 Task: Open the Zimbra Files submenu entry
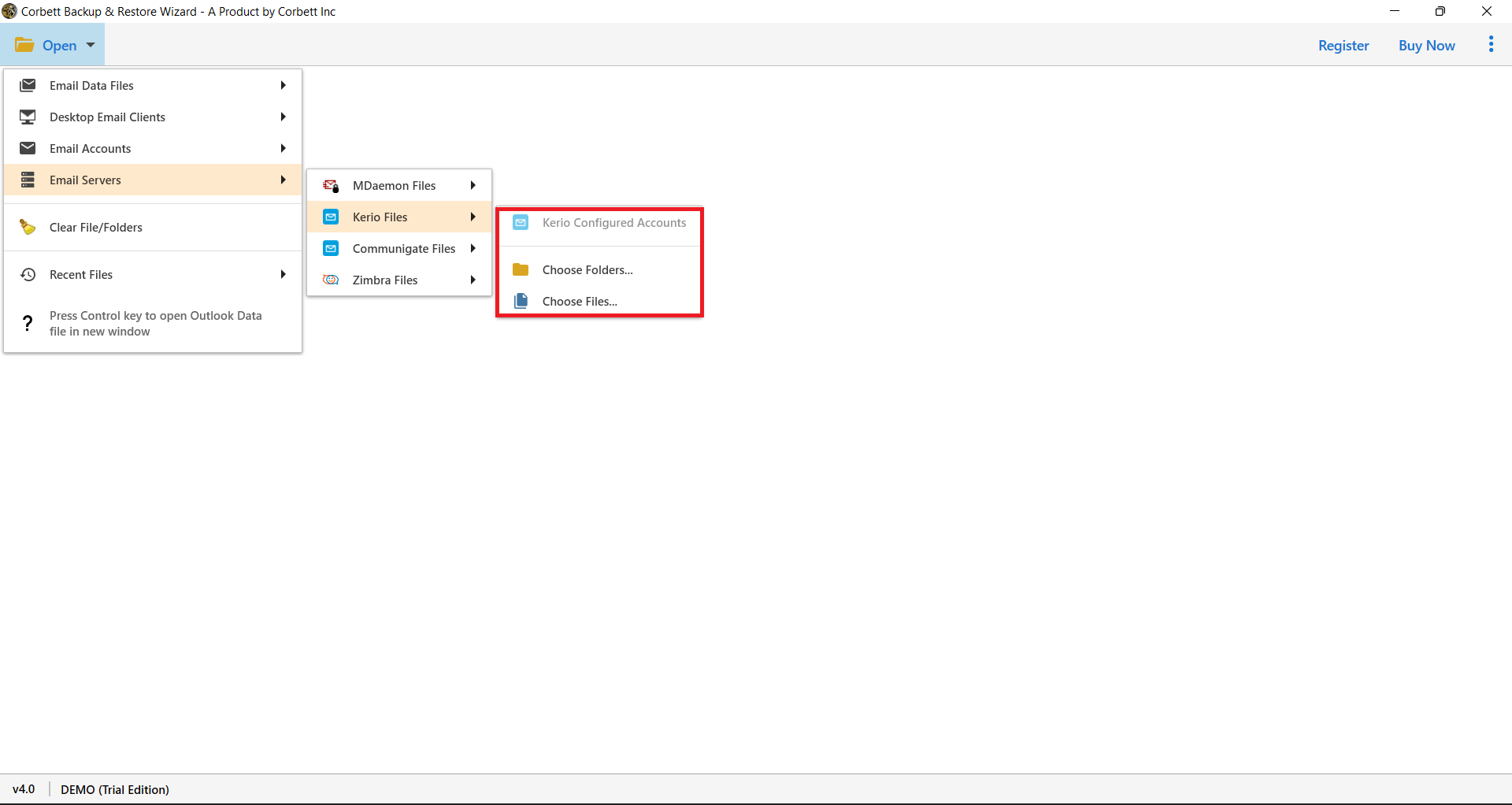[x=399, y=280]
